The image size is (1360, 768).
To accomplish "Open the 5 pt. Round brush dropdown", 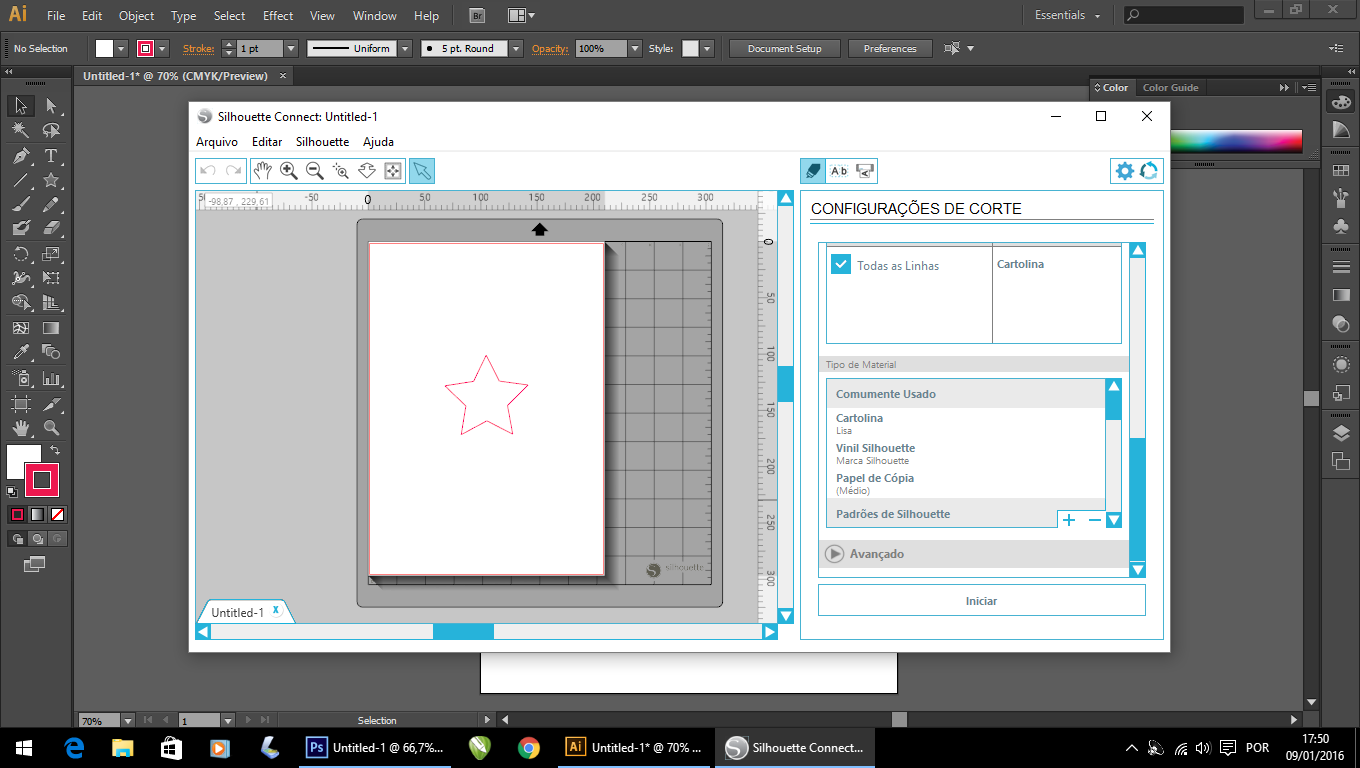I will coord(516,48).
